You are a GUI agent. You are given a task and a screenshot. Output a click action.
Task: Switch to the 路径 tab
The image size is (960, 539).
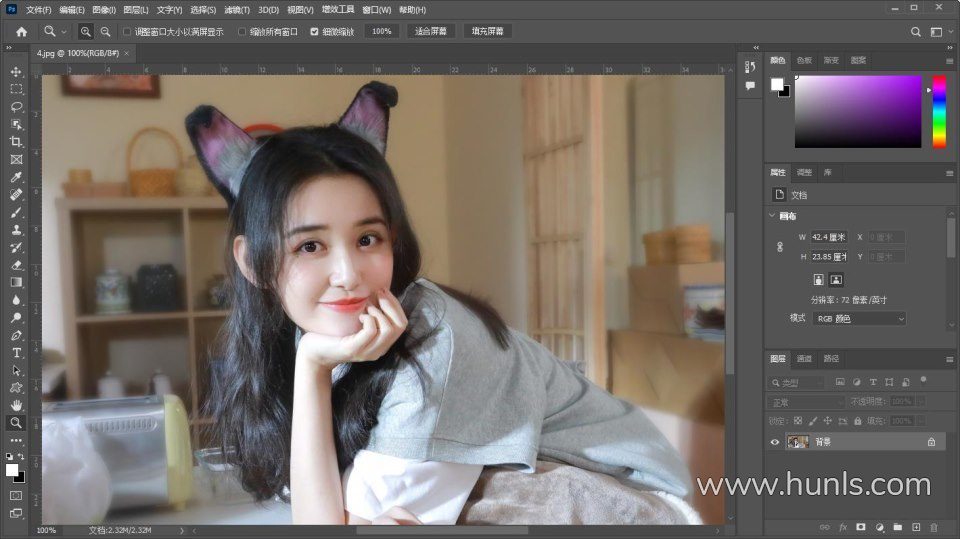(831, 359)
